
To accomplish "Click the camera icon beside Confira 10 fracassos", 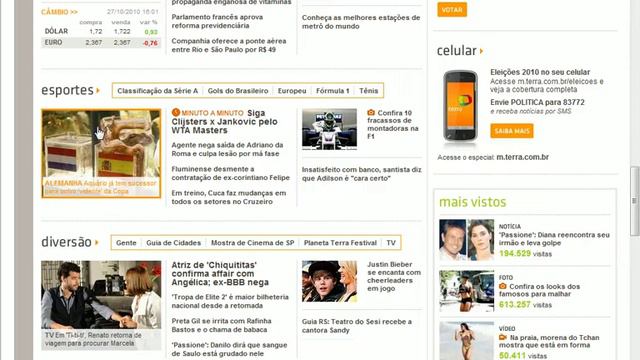I will pos(371,112).
